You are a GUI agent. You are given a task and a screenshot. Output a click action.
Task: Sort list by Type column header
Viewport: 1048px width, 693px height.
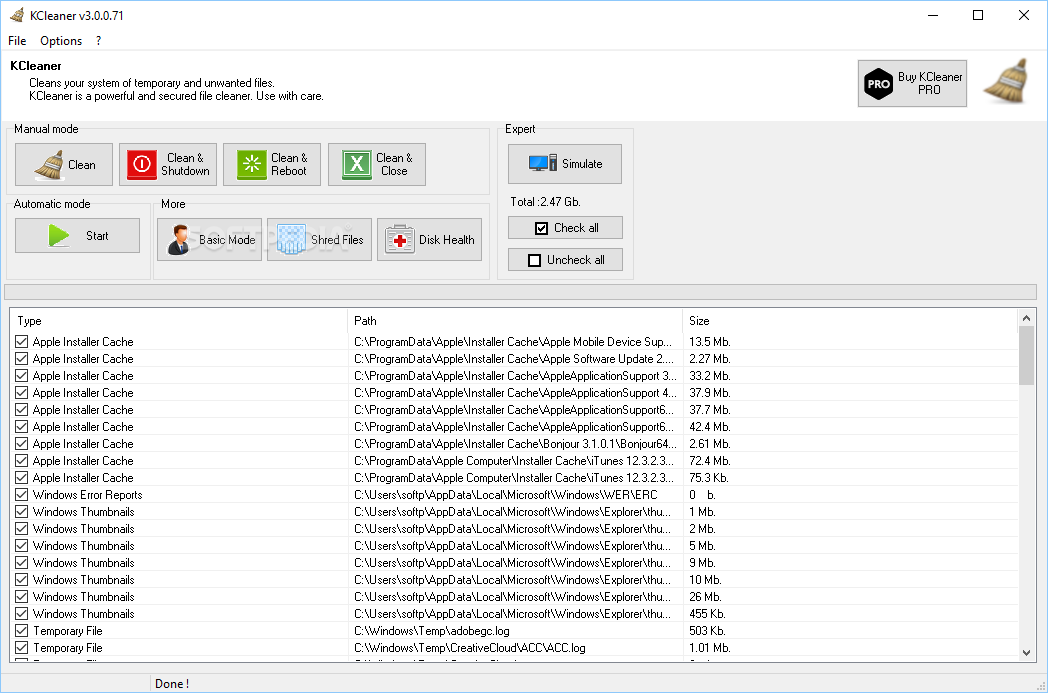(x=179, y=321)
